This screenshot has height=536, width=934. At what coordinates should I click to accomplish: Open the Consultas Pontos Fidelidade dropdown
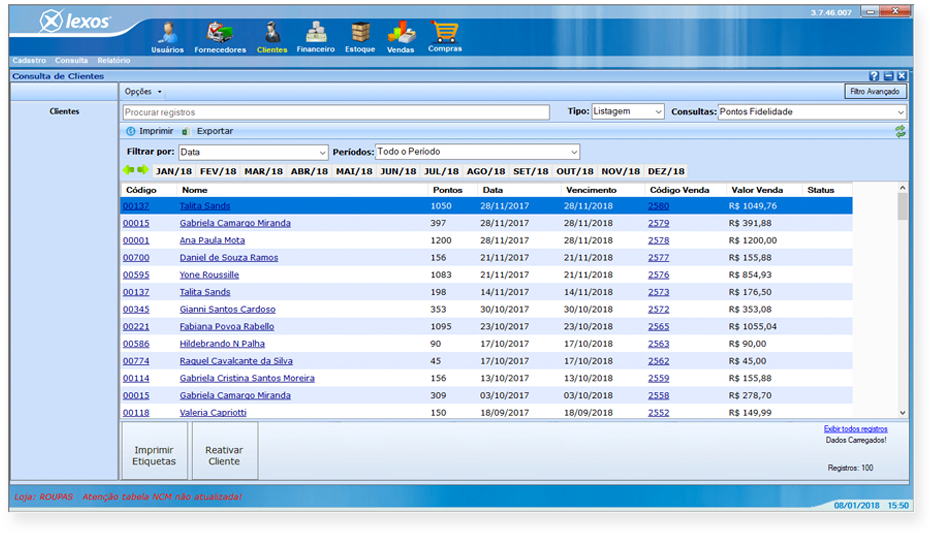pos(811,112)
